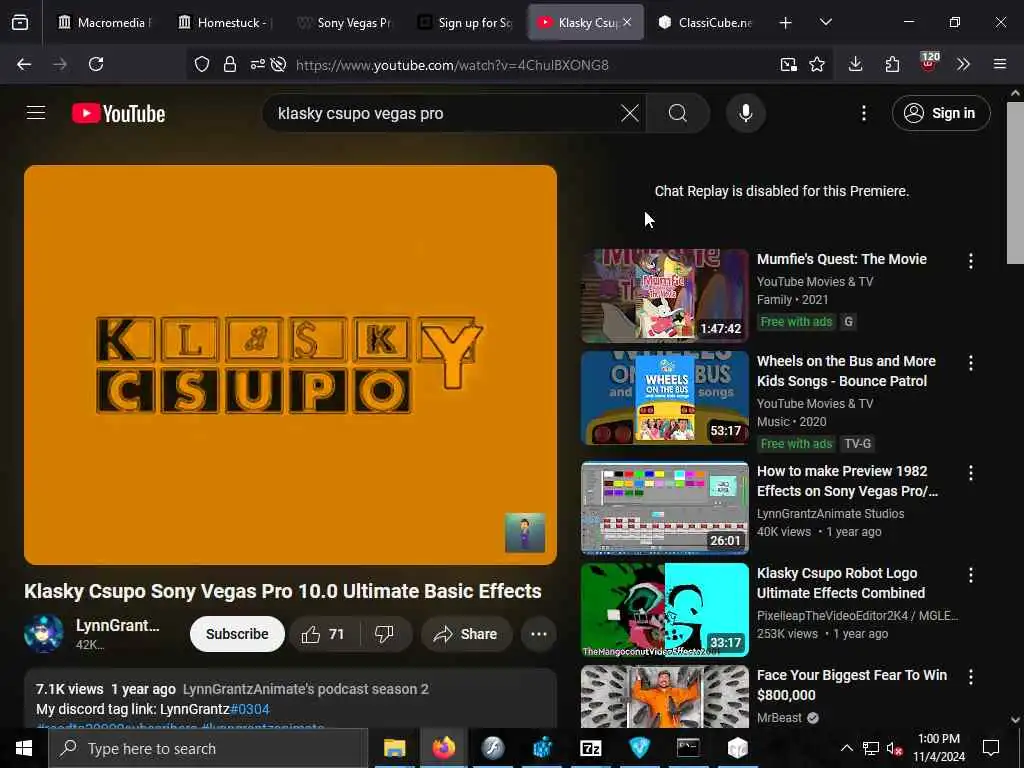The image size is (1024, 768).
Task: Open the tracking protection shield icon
Action: pos(202,64)
